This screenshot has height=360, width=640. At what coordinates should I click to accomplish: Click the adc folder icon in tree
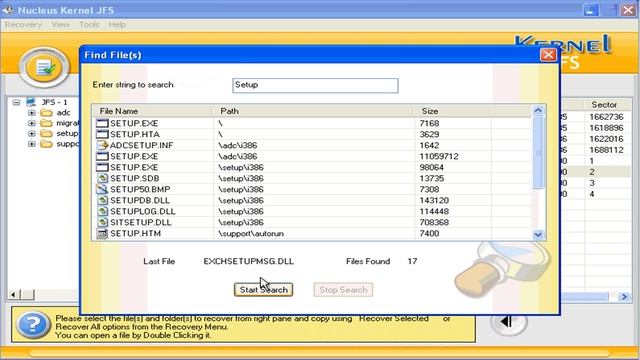click(46, 113)
